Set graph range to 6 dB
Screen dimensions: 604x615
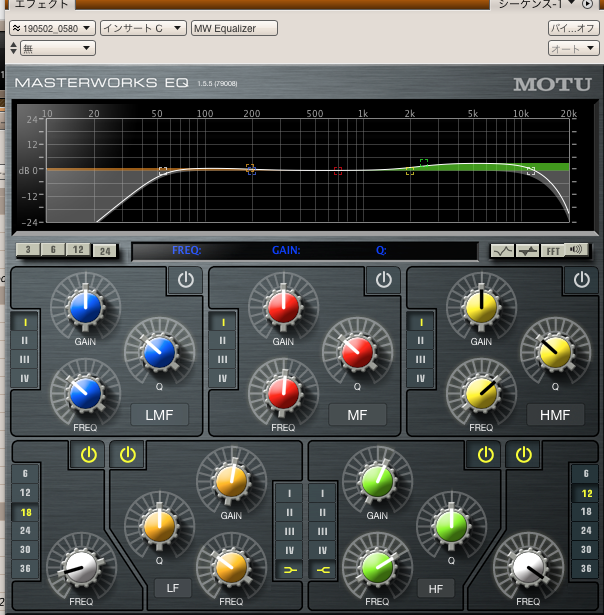click(x=53, y=249)
